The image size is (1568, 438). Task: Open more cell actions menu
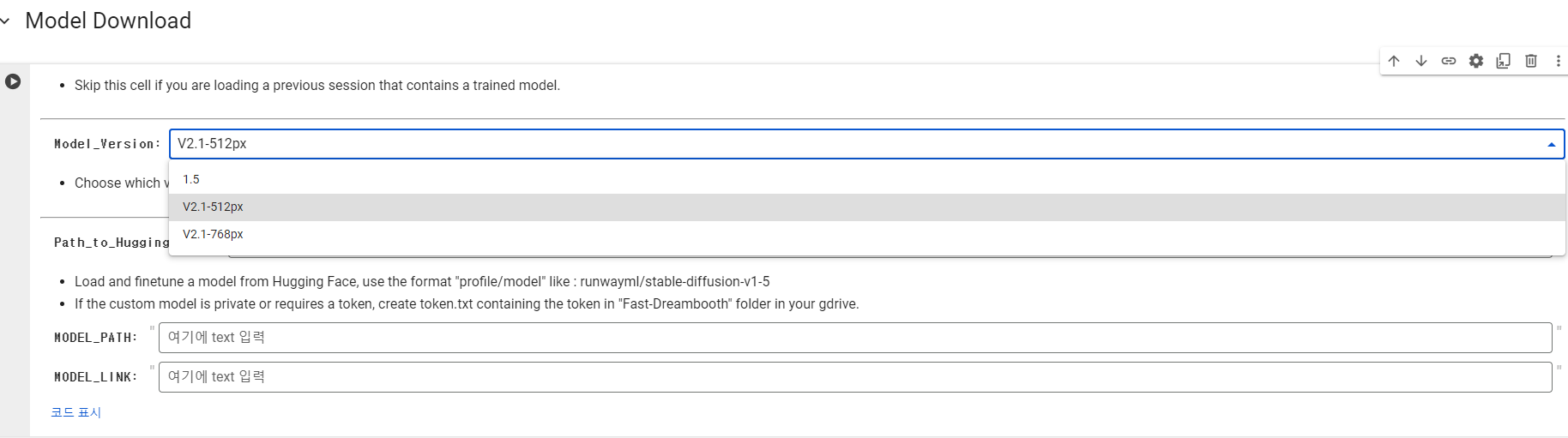1558,61
